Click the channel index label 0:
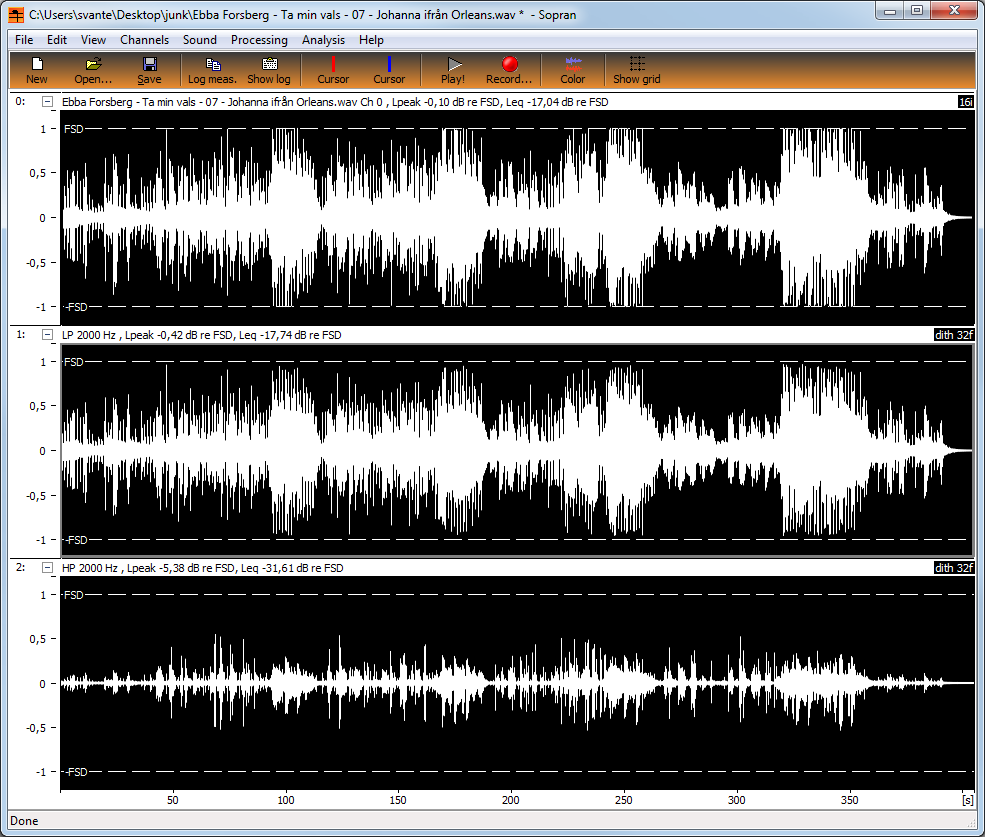Image resolution: width=985 pixels, height=837 pixels. (20, 101)
